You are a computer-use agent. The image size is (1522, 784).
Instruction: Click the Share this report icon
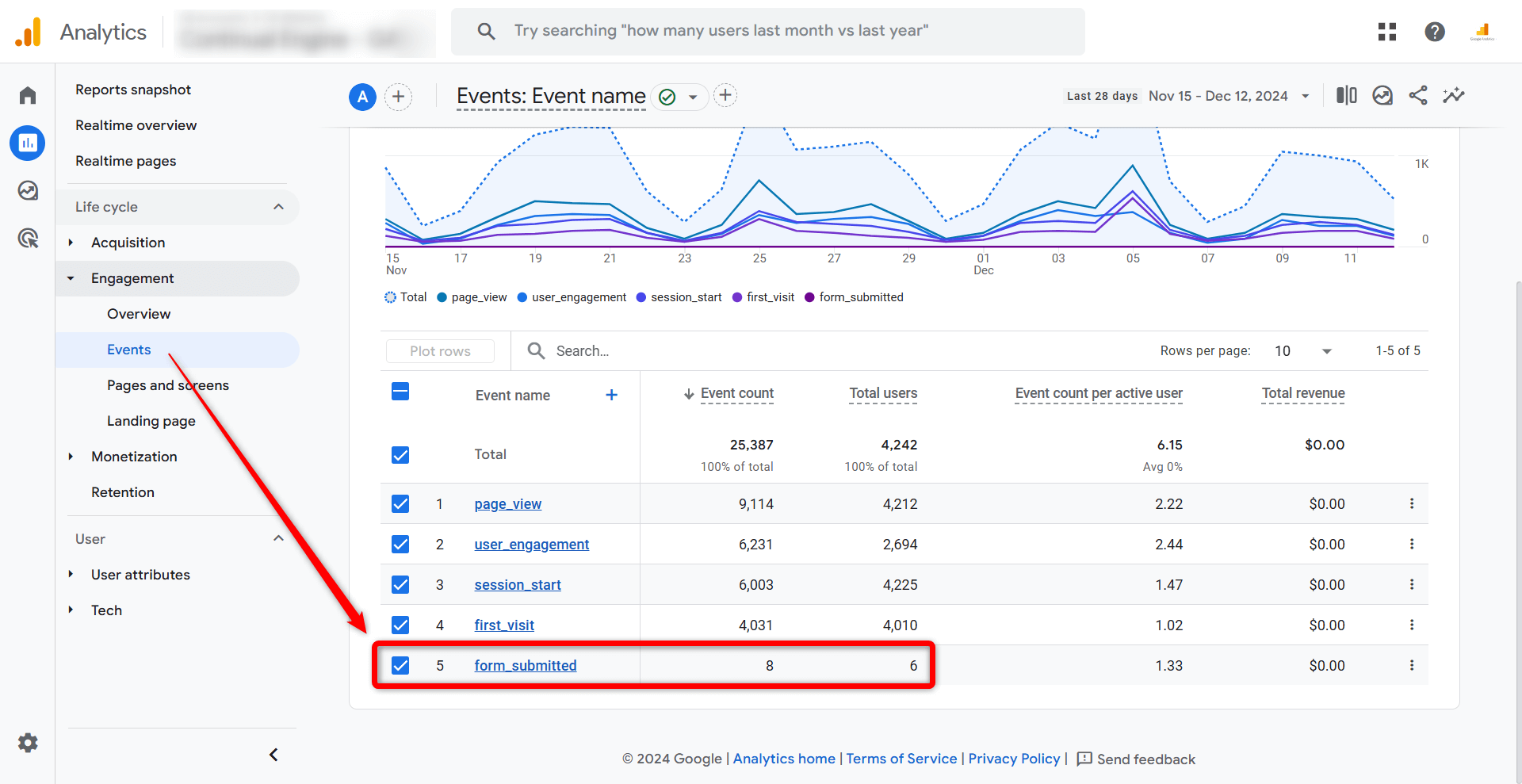(x=1418, y=96)
